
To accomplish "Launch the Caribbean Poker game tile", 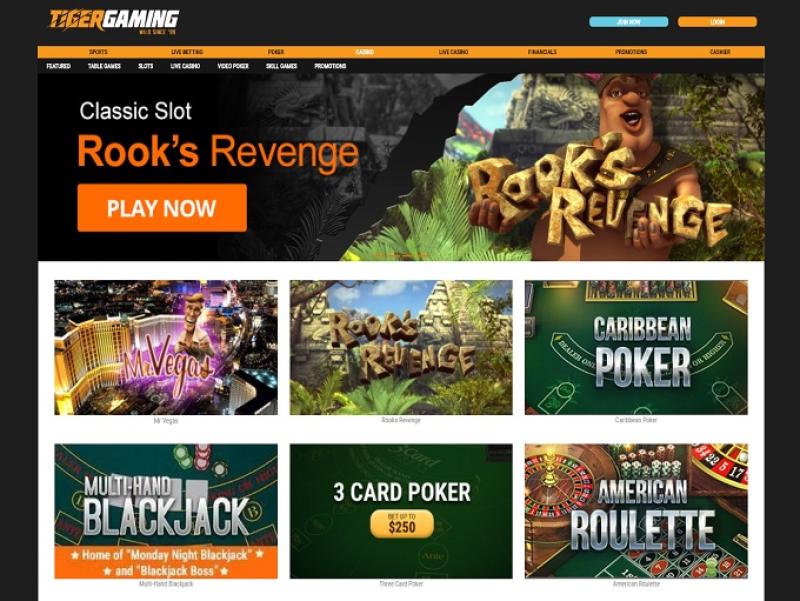I will [x=636, y=347].
